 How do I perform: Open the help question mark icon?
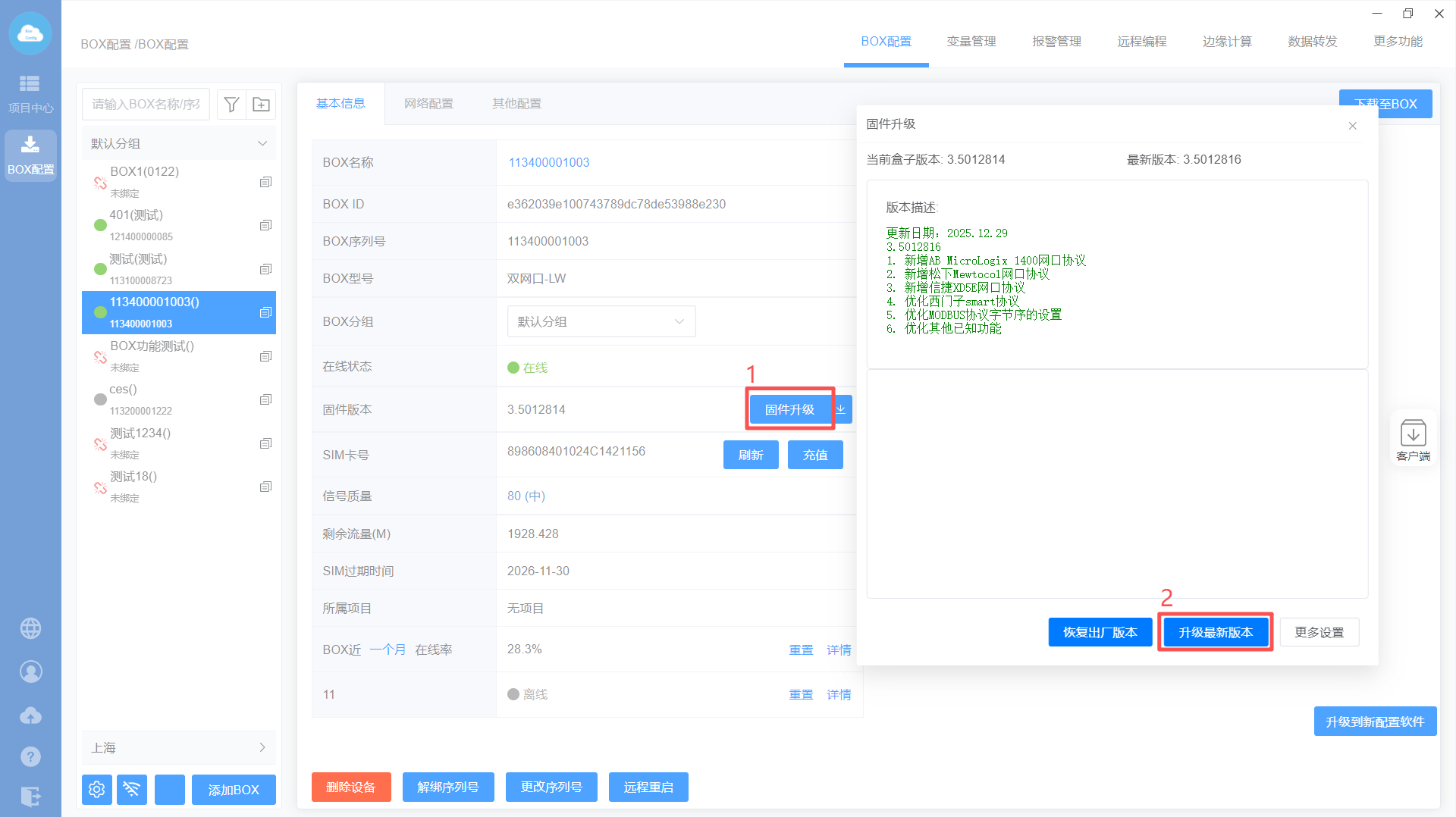(30, 756)
